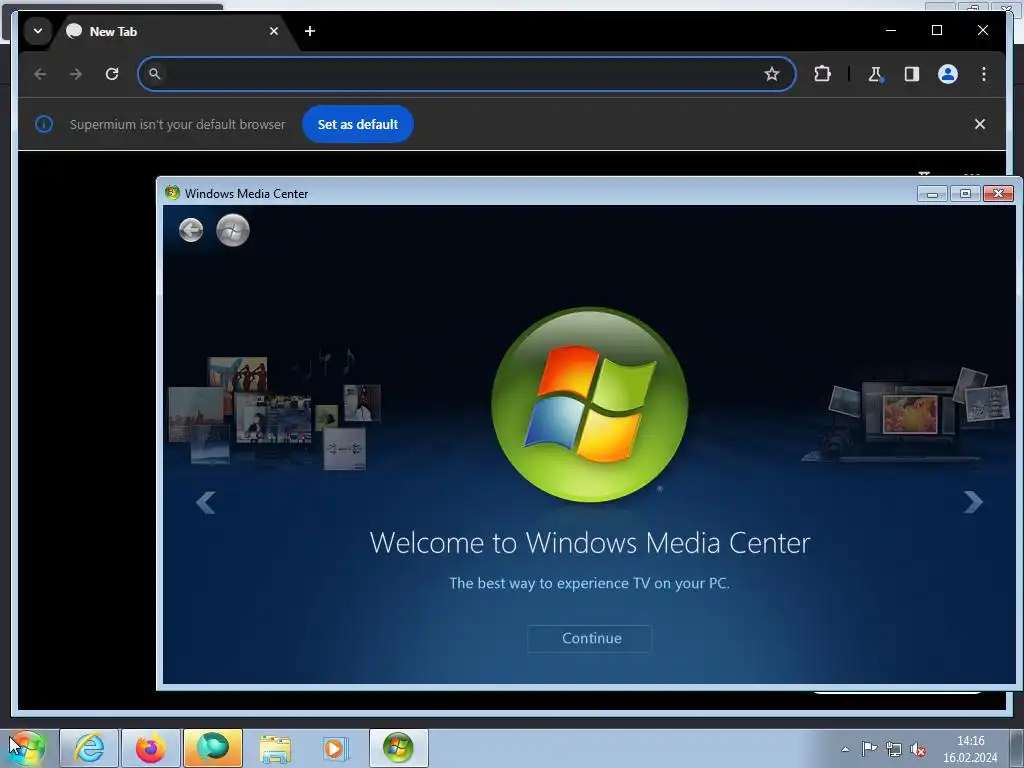Open a new browser tab
This screenshot has height=768, width=1024.
310,31
